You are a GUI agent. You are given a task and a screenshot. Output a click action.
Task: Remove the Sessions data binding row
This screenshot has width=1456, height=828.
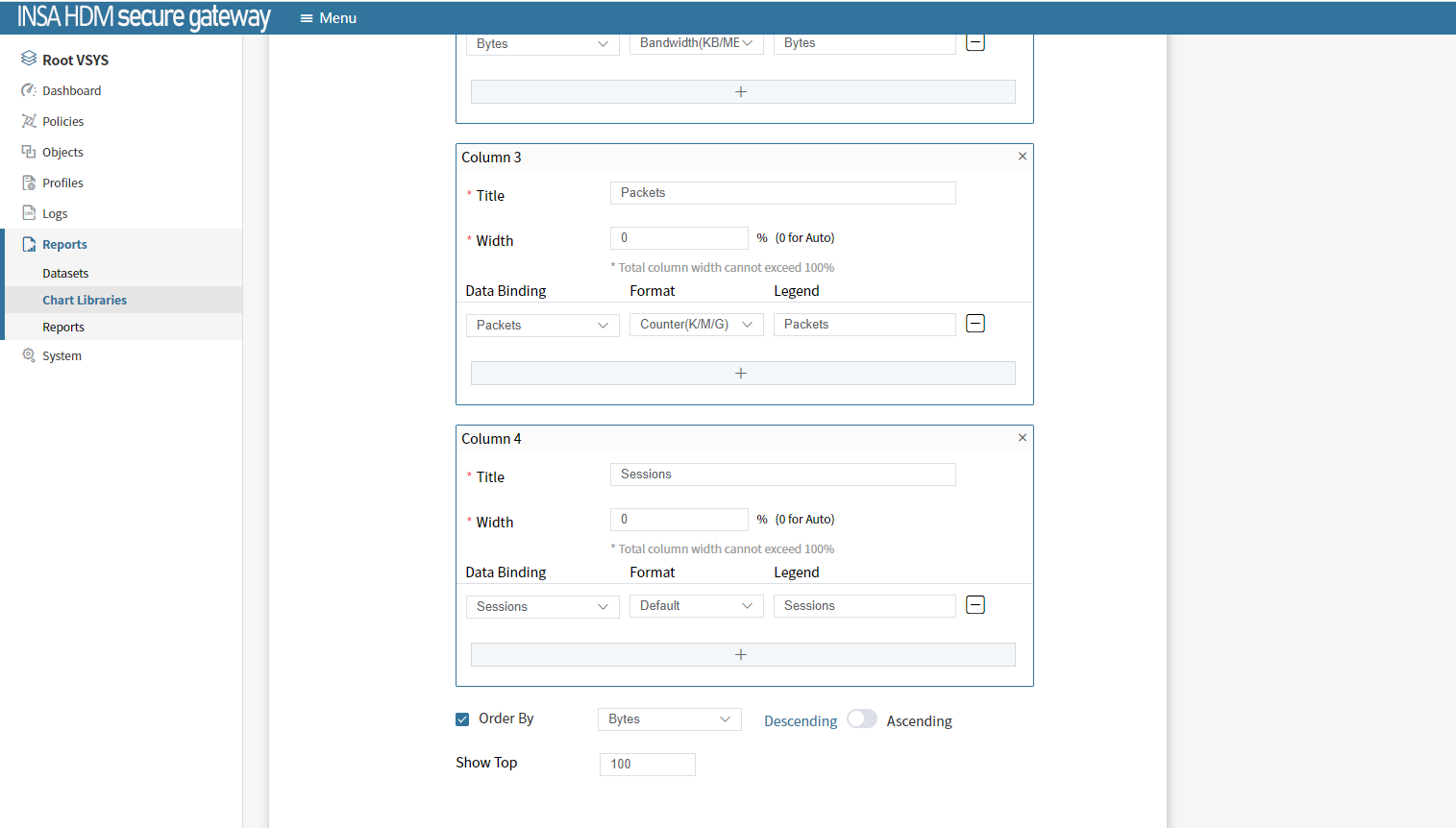975,605
